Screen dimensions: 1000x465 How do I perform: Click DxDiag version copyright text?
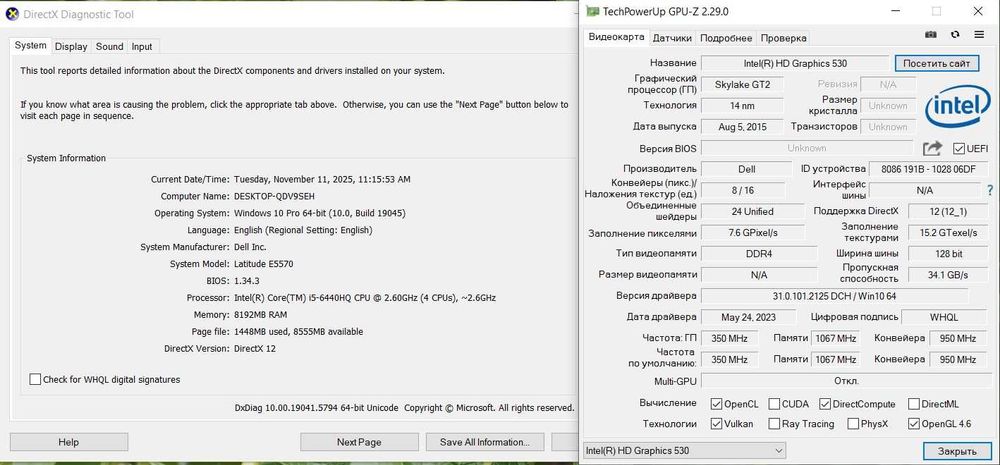404,408
